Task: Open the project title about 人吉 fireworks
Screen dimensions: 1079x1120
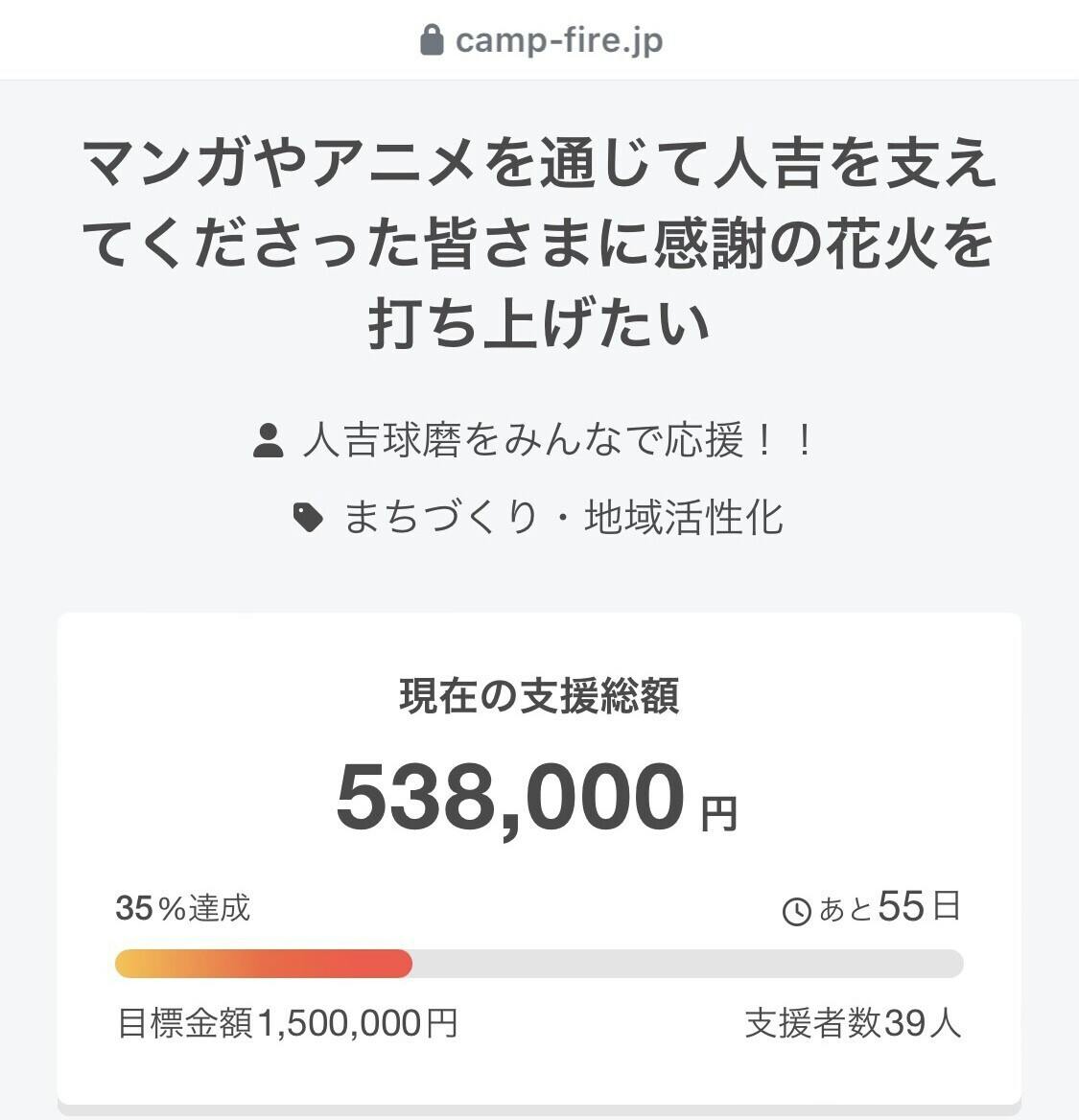Action: click(539, 243)
